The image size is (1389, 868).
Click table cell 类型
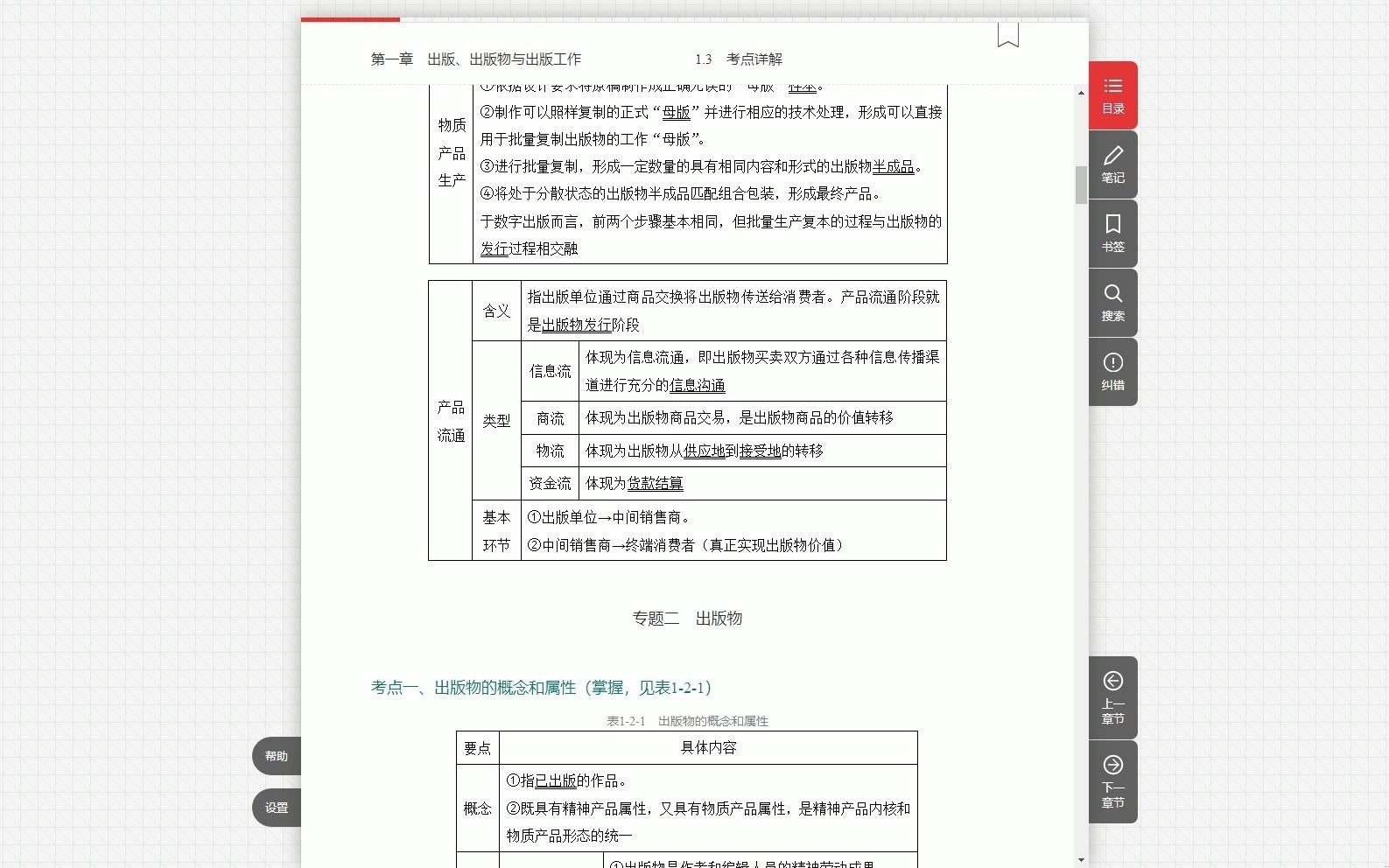click(496, 421)
